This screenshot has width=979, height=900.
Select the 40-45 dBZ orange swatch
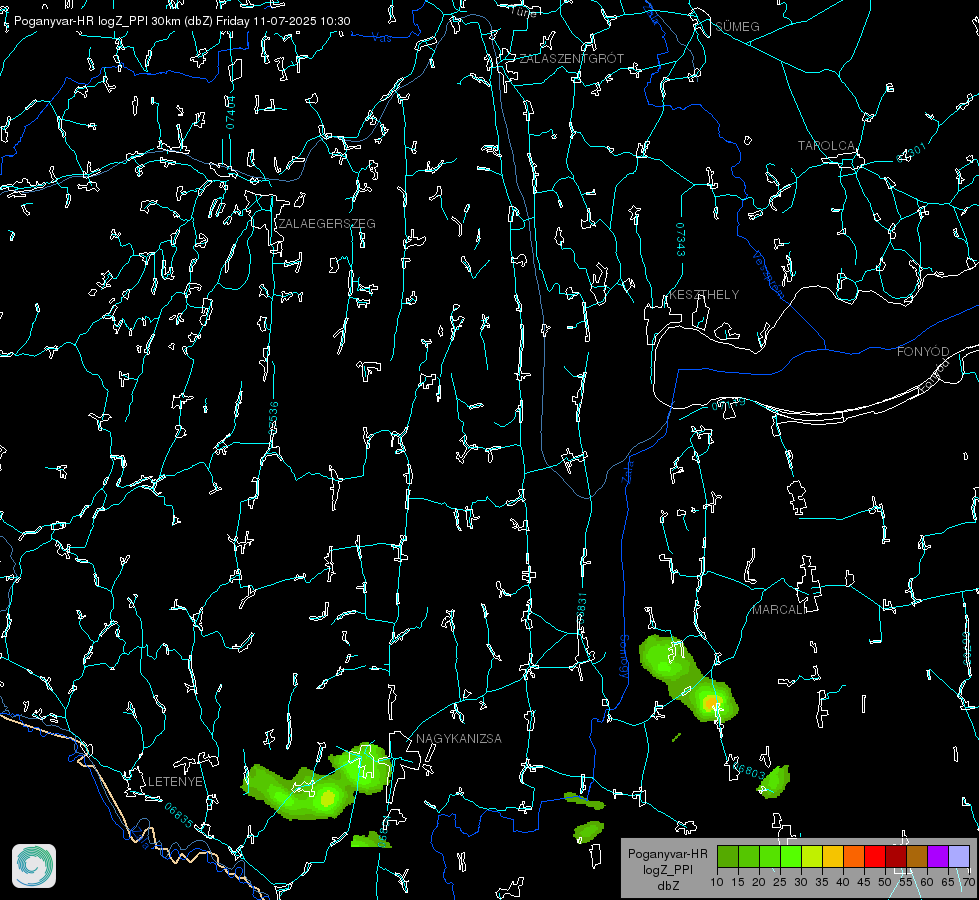tap(854, 856)
